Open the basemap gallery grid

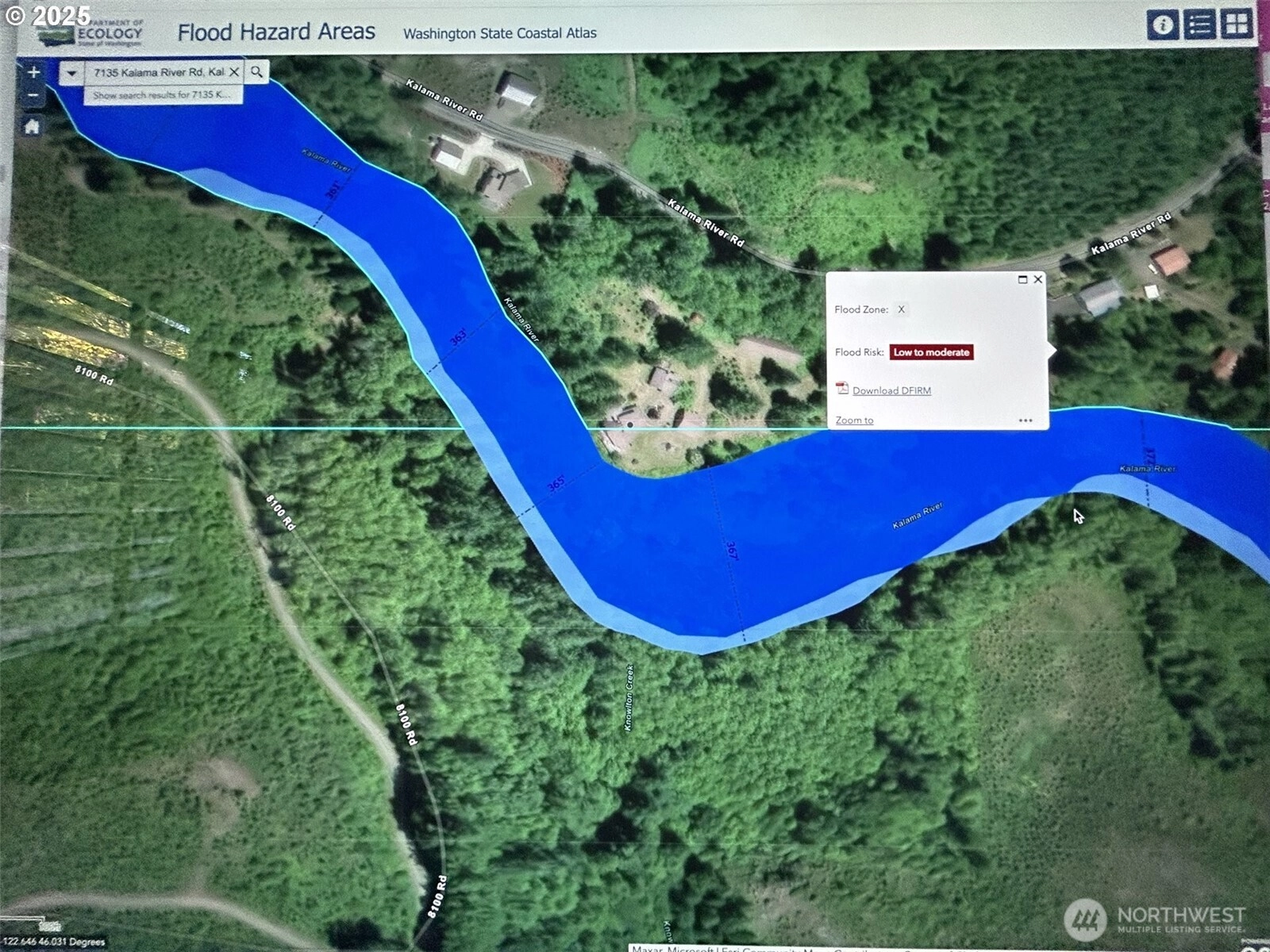pyautogui.click(x=1237, y=25)
